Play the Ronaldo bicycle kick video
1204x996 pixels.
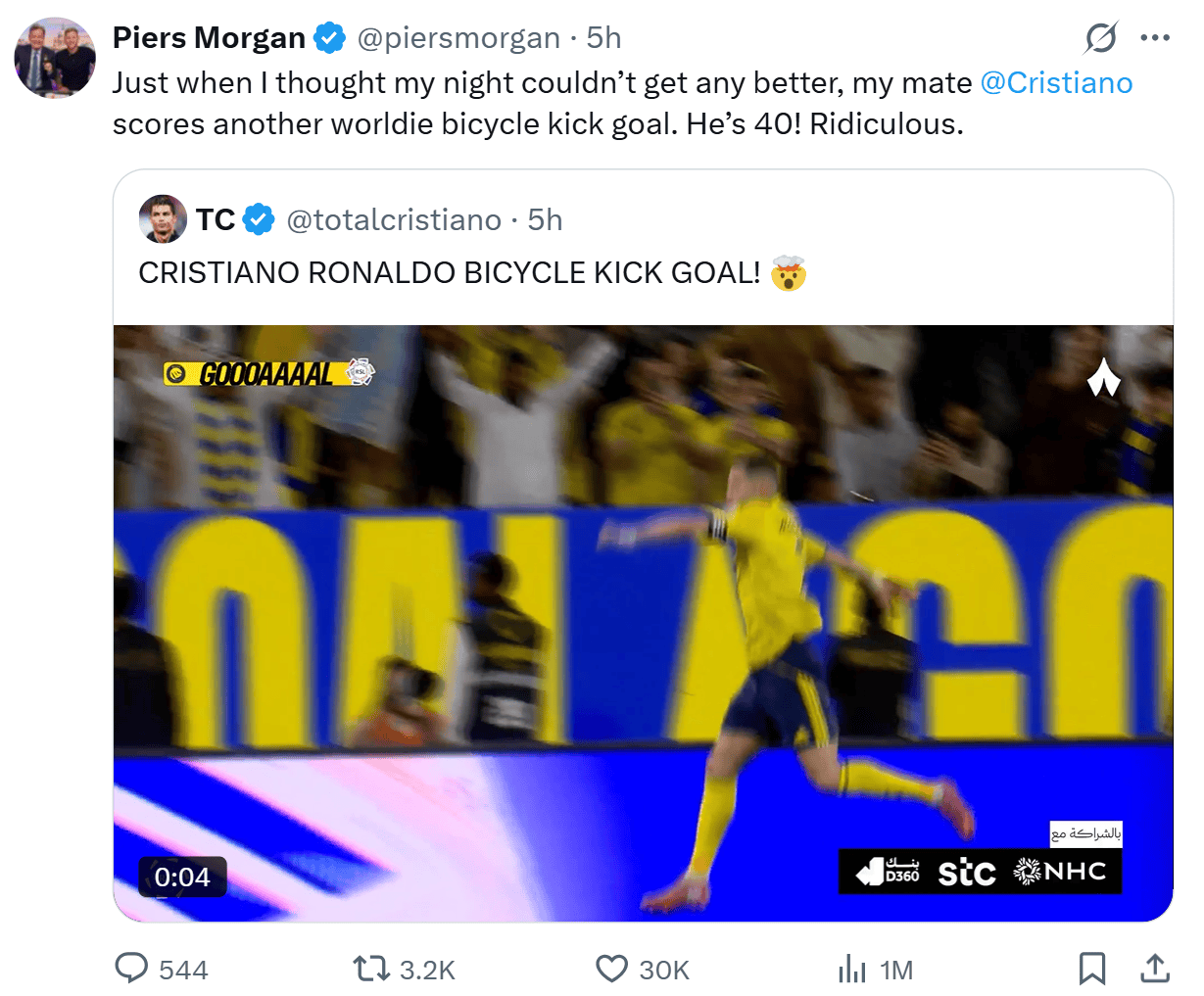[x=643, y=623]
